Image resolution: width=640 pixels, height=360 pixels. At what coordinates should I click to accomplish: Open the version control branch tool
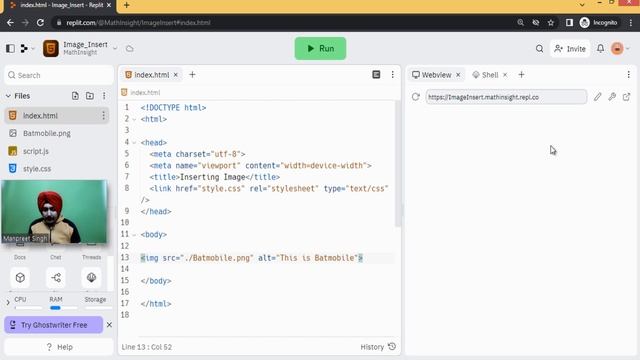point(56,278)
